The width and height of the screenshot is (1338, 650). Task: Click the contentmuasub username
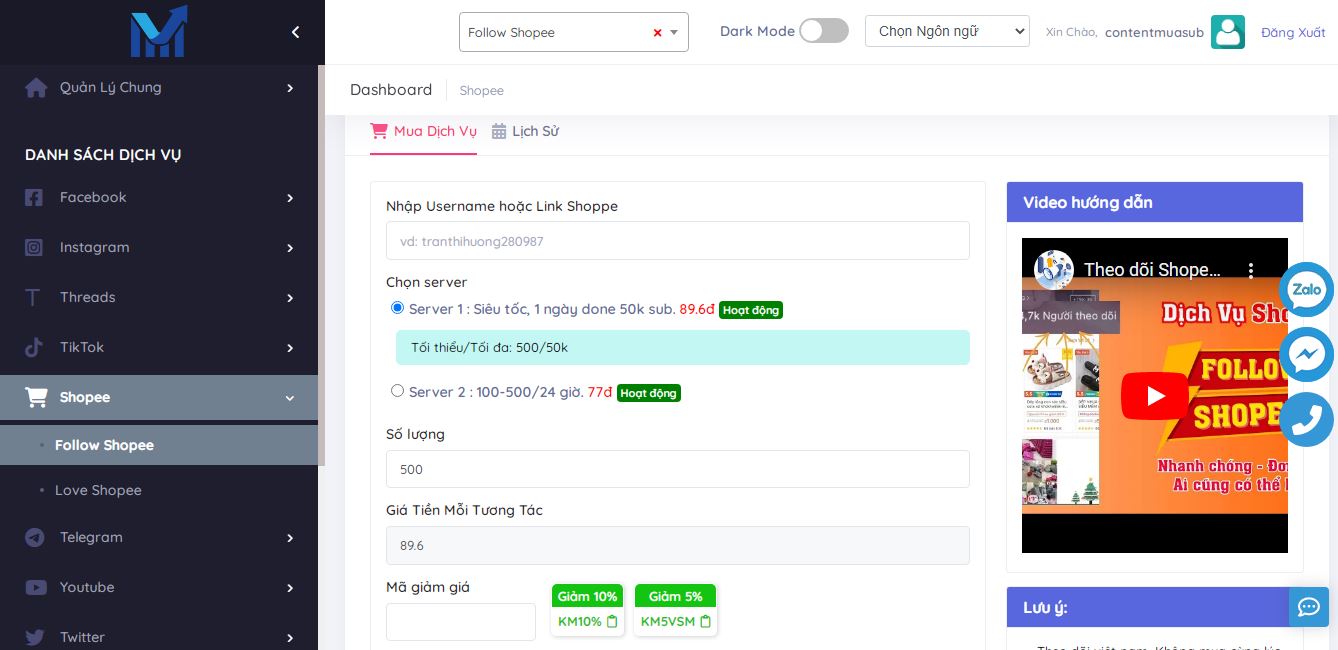(1154, 32)
